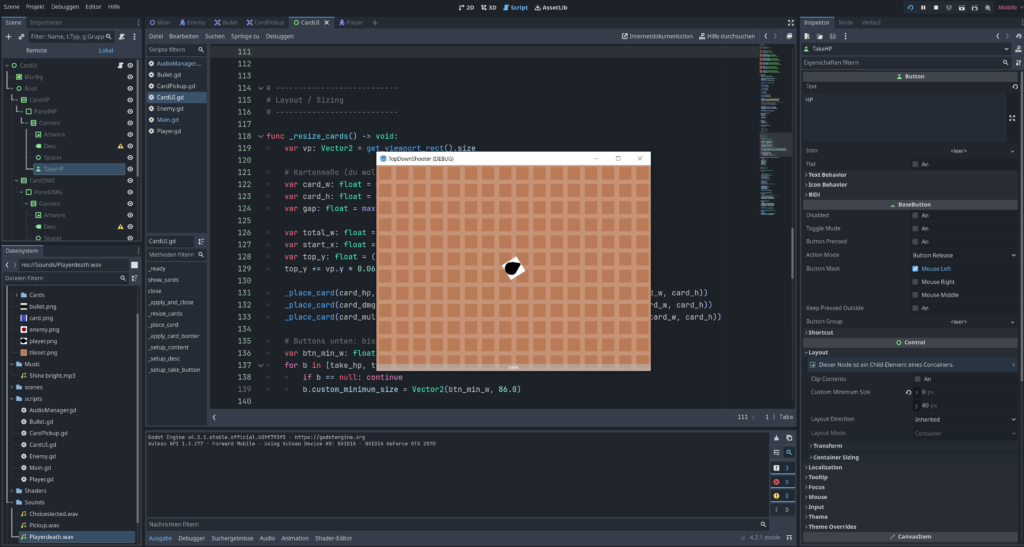
Task: Enable the Toggle Mode checkbox
Action: [915, 228]
